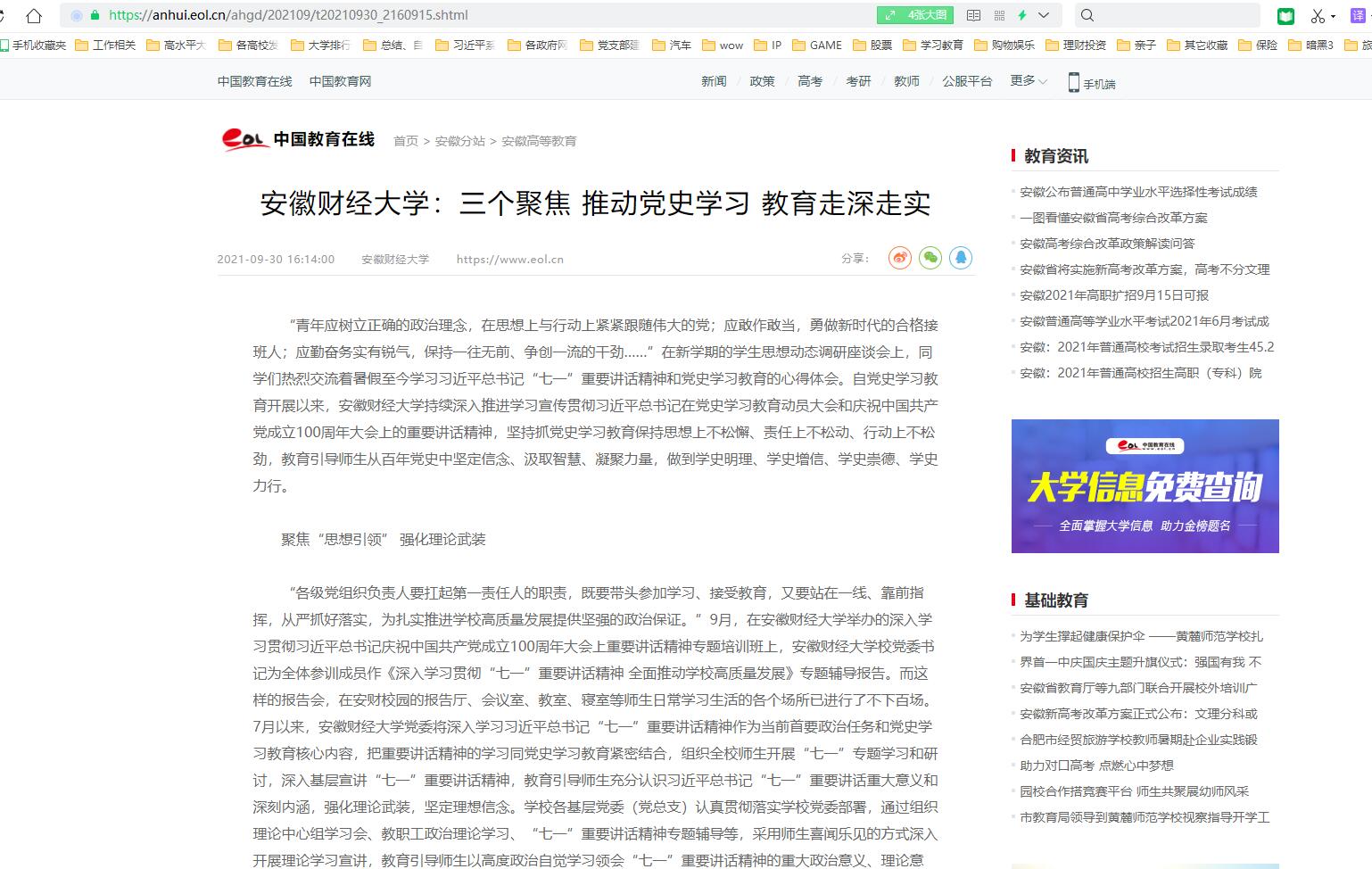Expand the 更多 navigation dropdown
The width and height of the screenshot is (1372, 869).
coord(1029,80)
